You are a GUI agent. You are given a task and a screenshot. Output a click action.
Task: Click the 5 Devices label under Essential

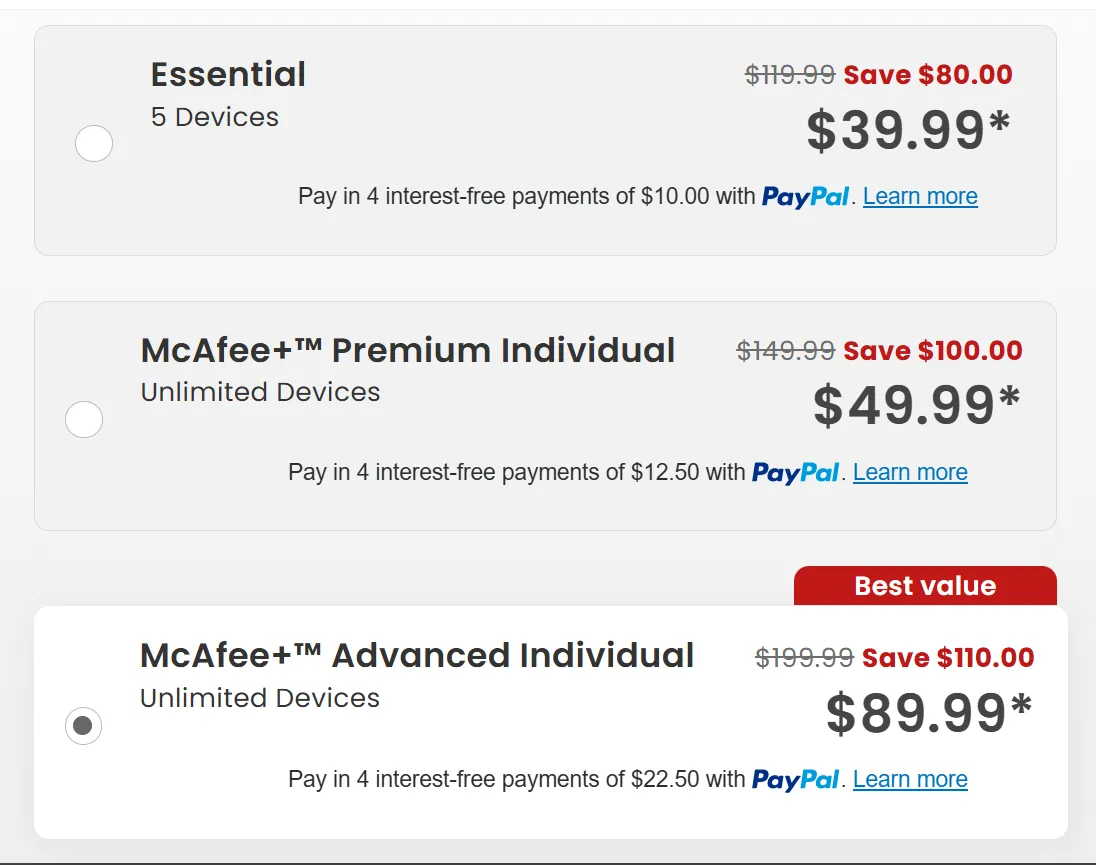tap(215, 117)
